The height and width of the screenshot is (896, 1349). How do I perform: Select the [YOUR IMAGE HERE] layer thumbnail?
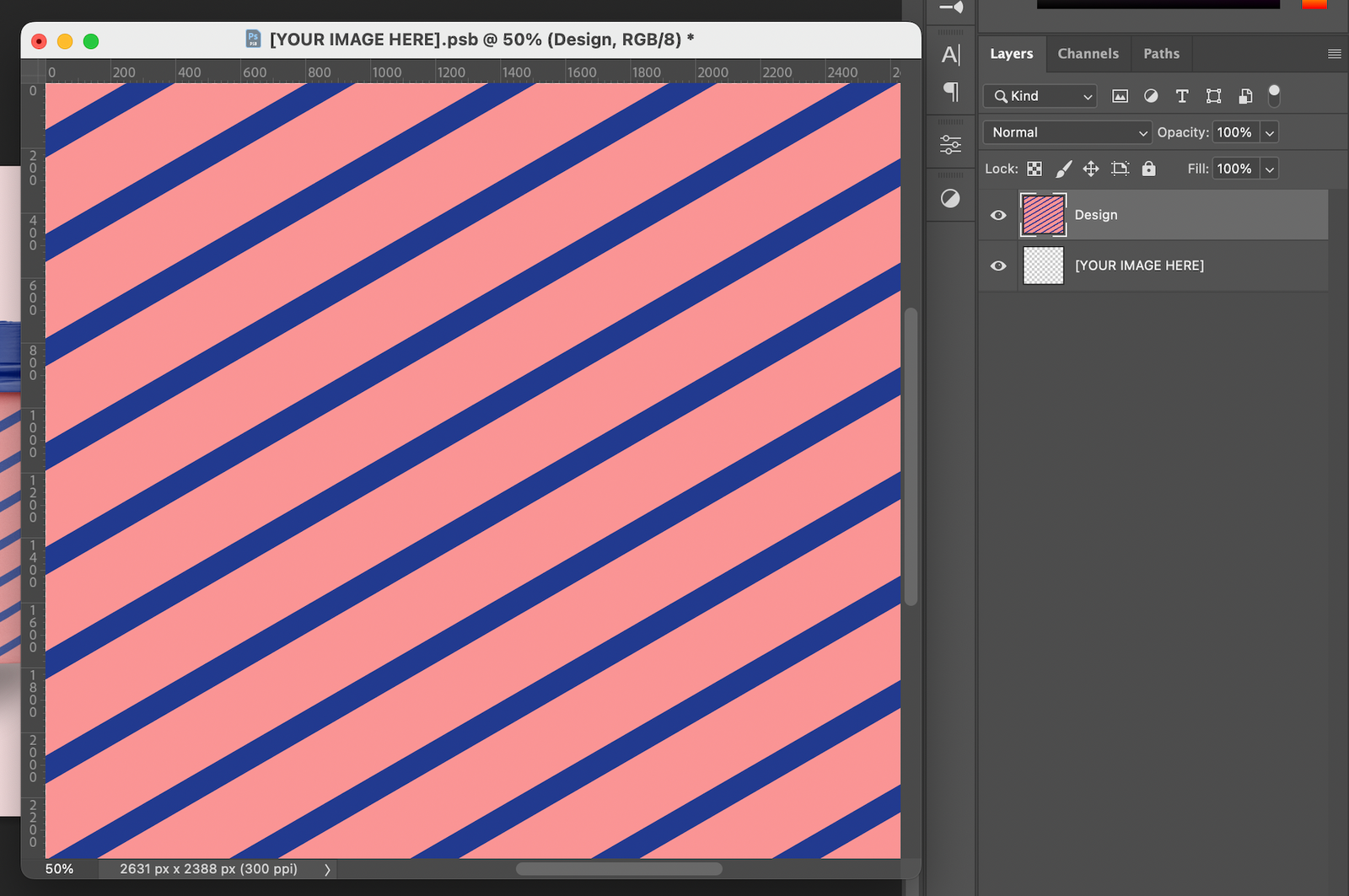click(x=1043, y=266)
